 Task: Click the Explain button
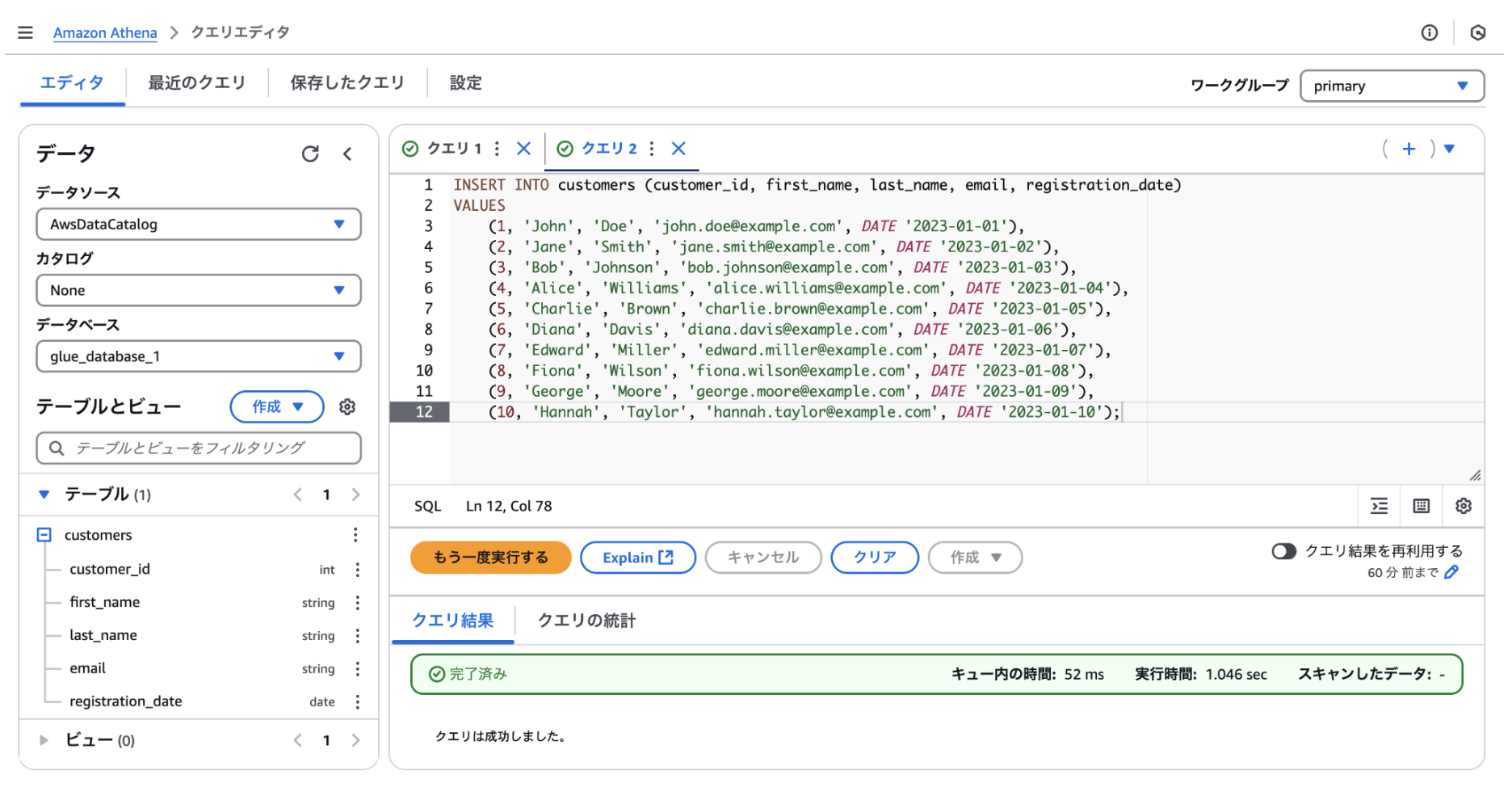click(638, 558)
